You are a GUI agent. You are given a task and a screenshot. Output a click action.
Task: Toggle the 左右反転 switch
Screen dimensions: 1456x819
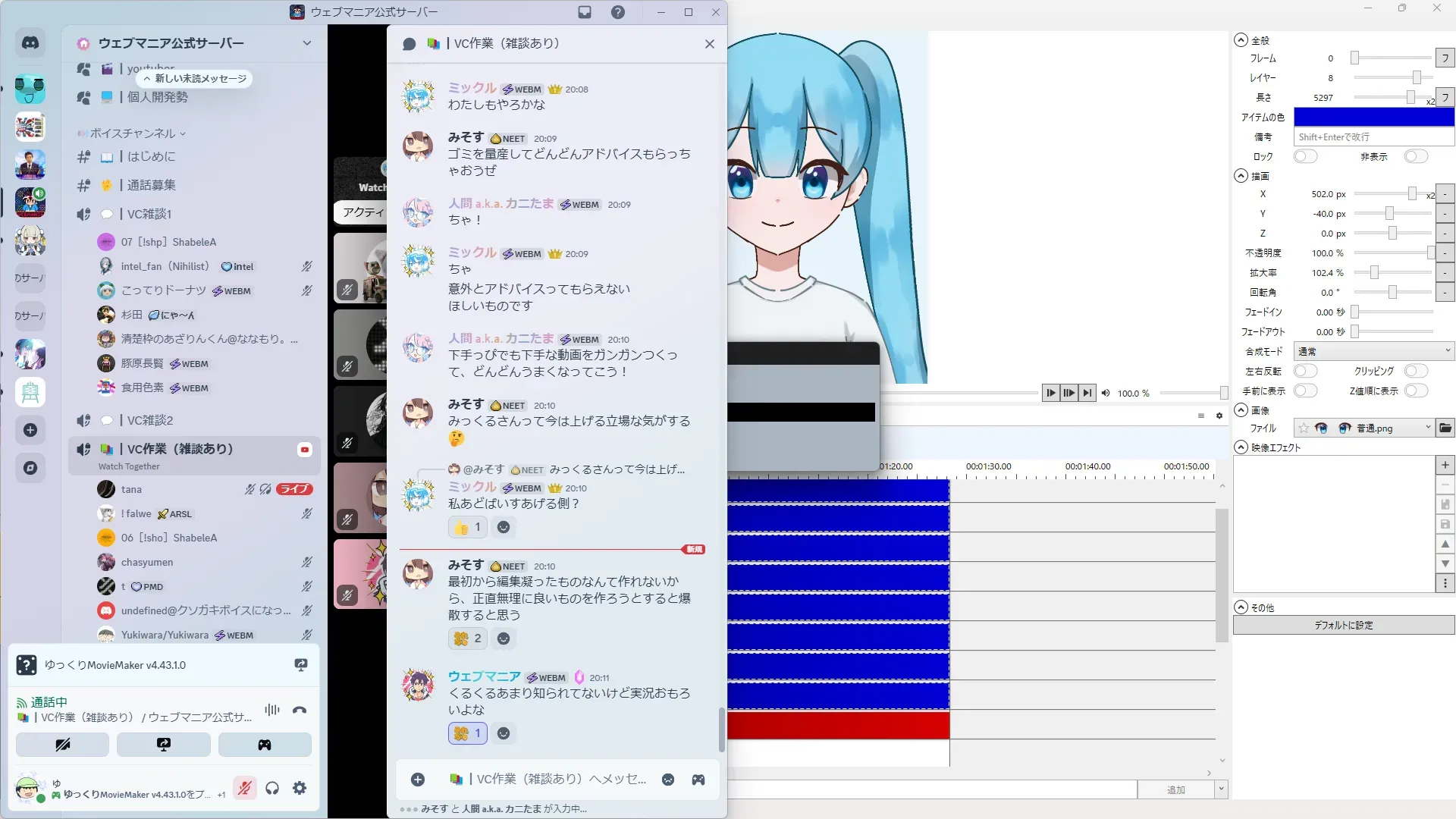(1304, 371)
